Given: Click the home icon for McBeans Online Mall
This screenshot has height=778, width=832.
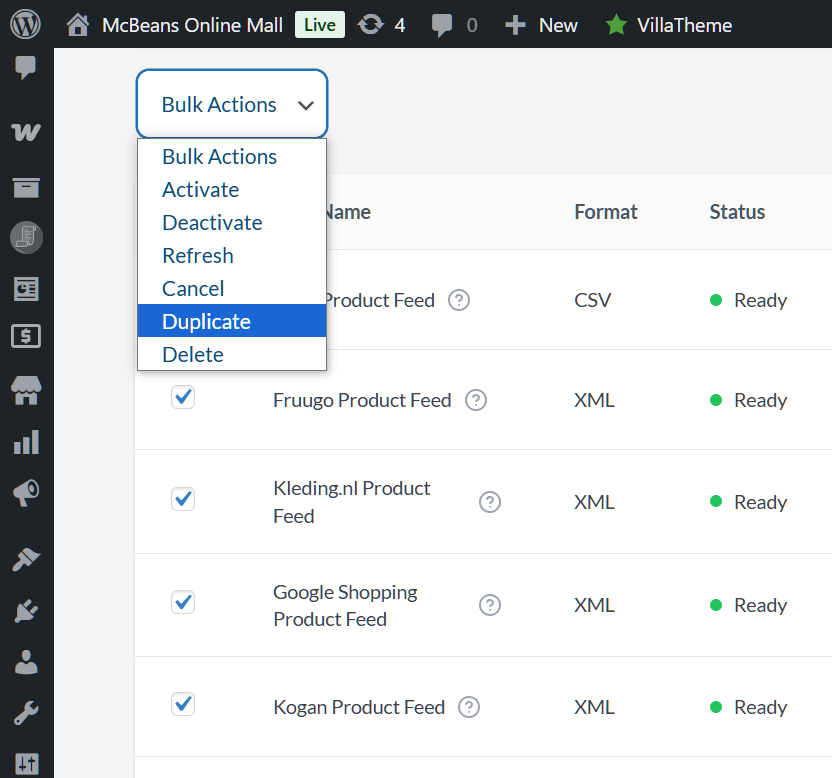Looking at the screenshot, I should [77, 25].
